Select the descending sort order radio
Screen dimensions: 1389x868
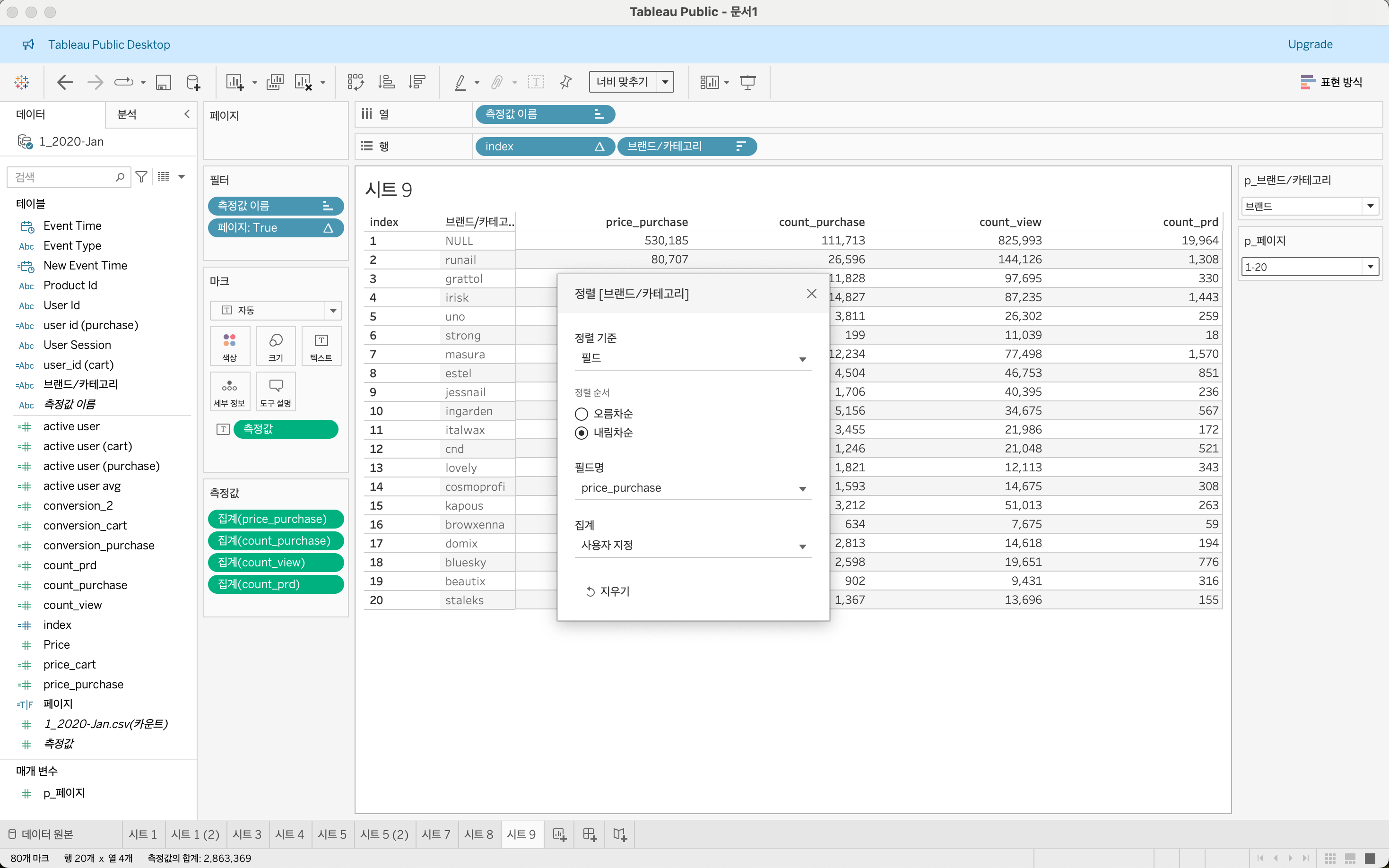click(582, 433)
